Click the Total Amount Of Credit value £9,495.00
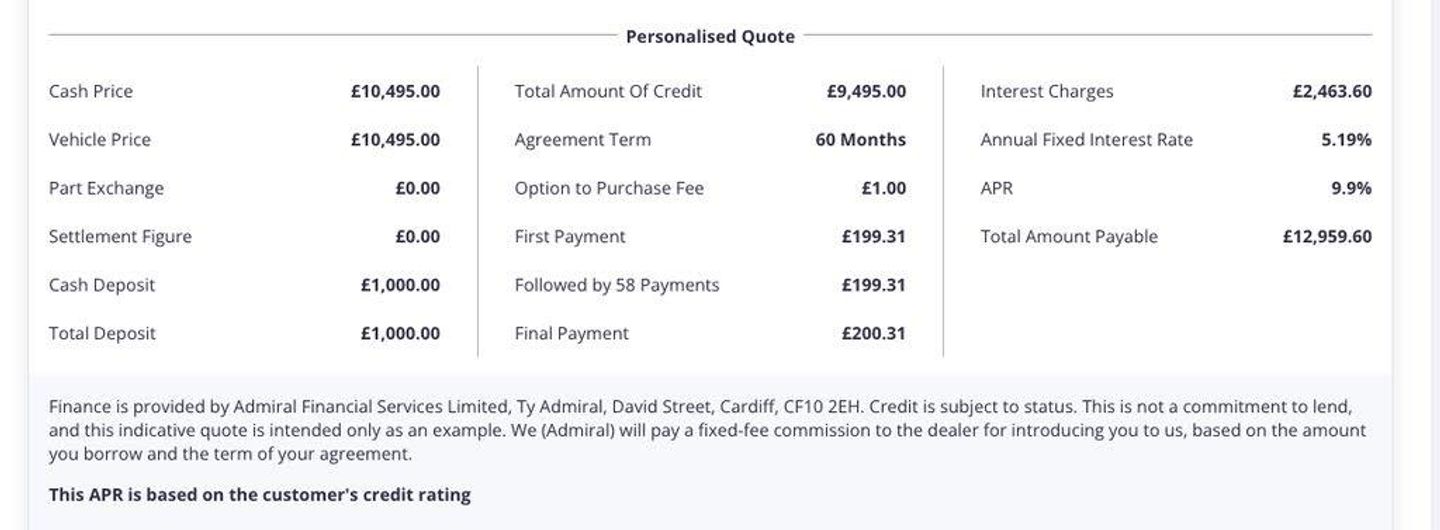 click(866, 91)
